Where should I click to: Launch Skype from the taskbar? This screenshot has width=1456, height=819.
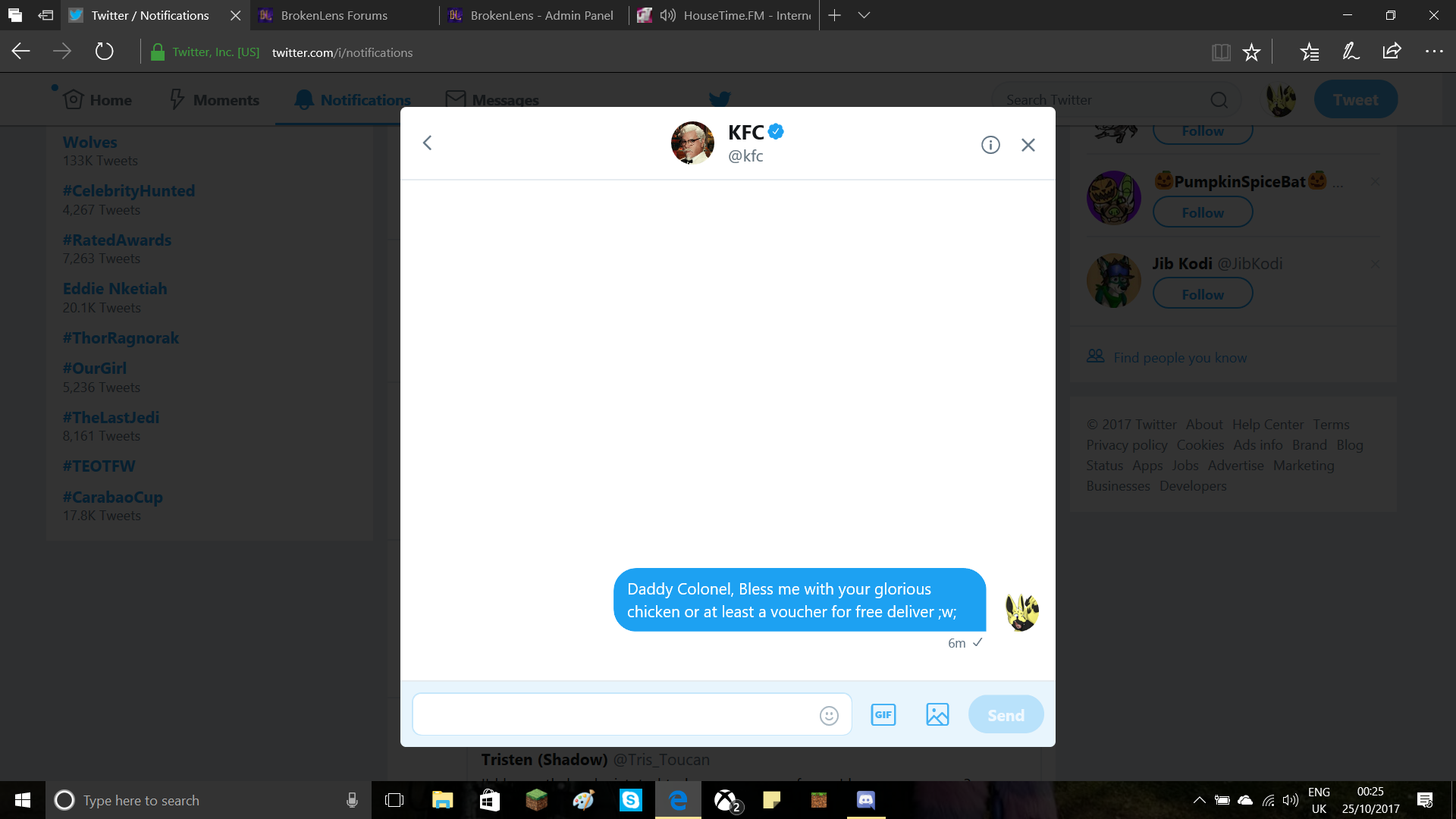(631, 800)
